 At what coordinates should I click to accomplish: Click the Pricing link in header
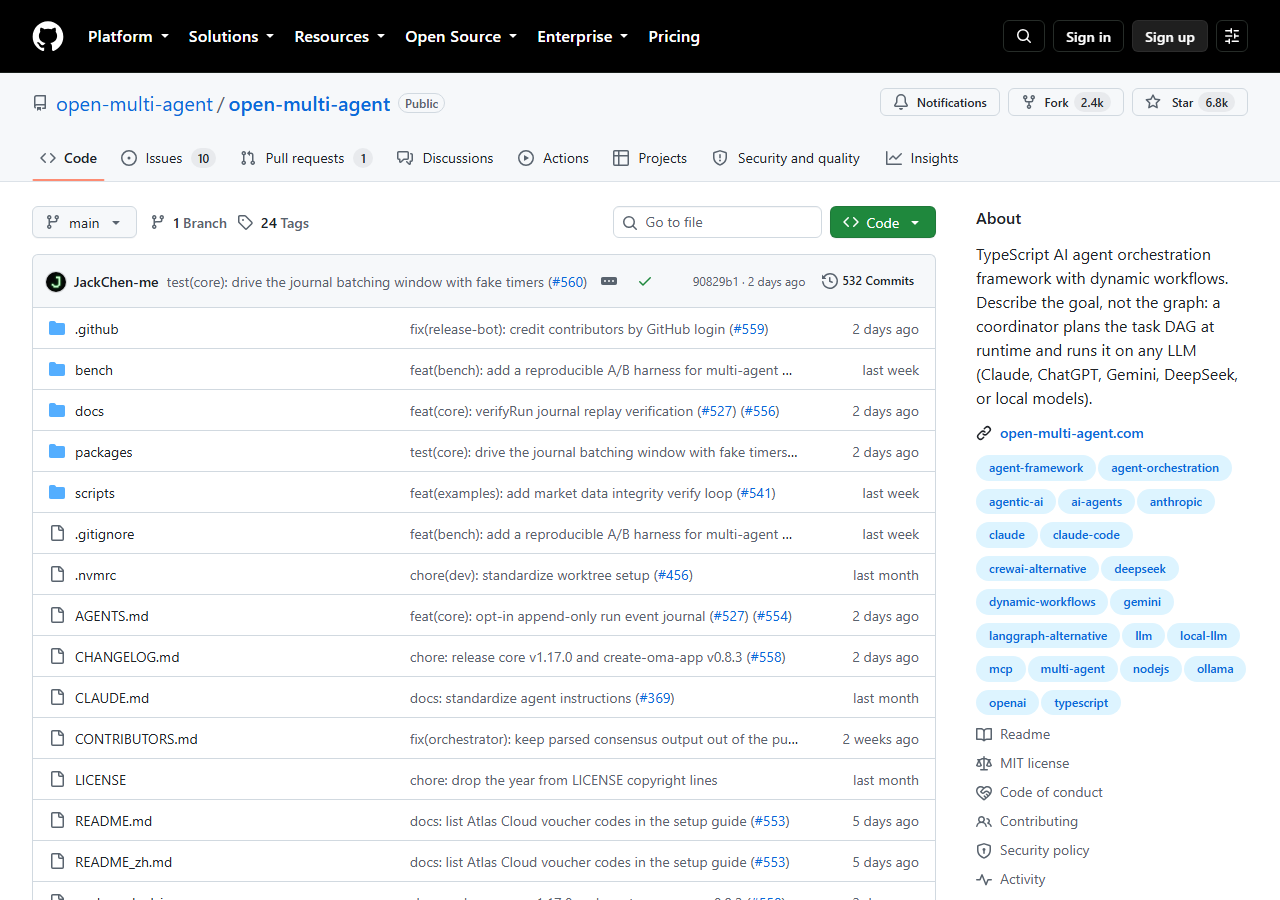[674, 36]
